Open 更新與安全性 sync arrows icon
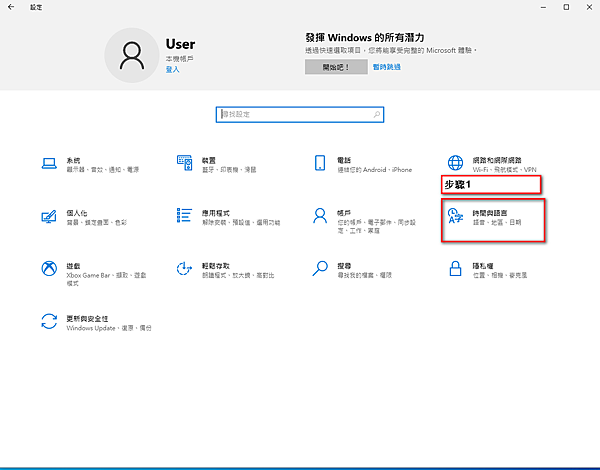Viewport: 600px width, 470px height. tap(49, 321)
